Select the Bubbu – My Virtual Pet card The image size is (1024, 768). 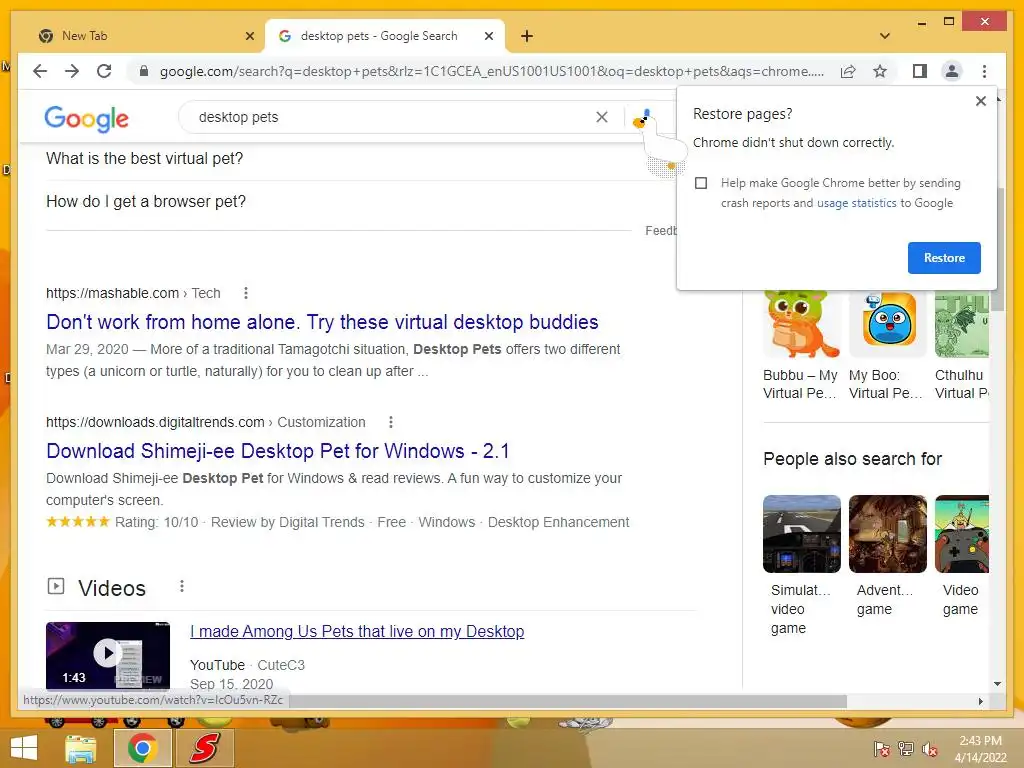coord(801,347)
